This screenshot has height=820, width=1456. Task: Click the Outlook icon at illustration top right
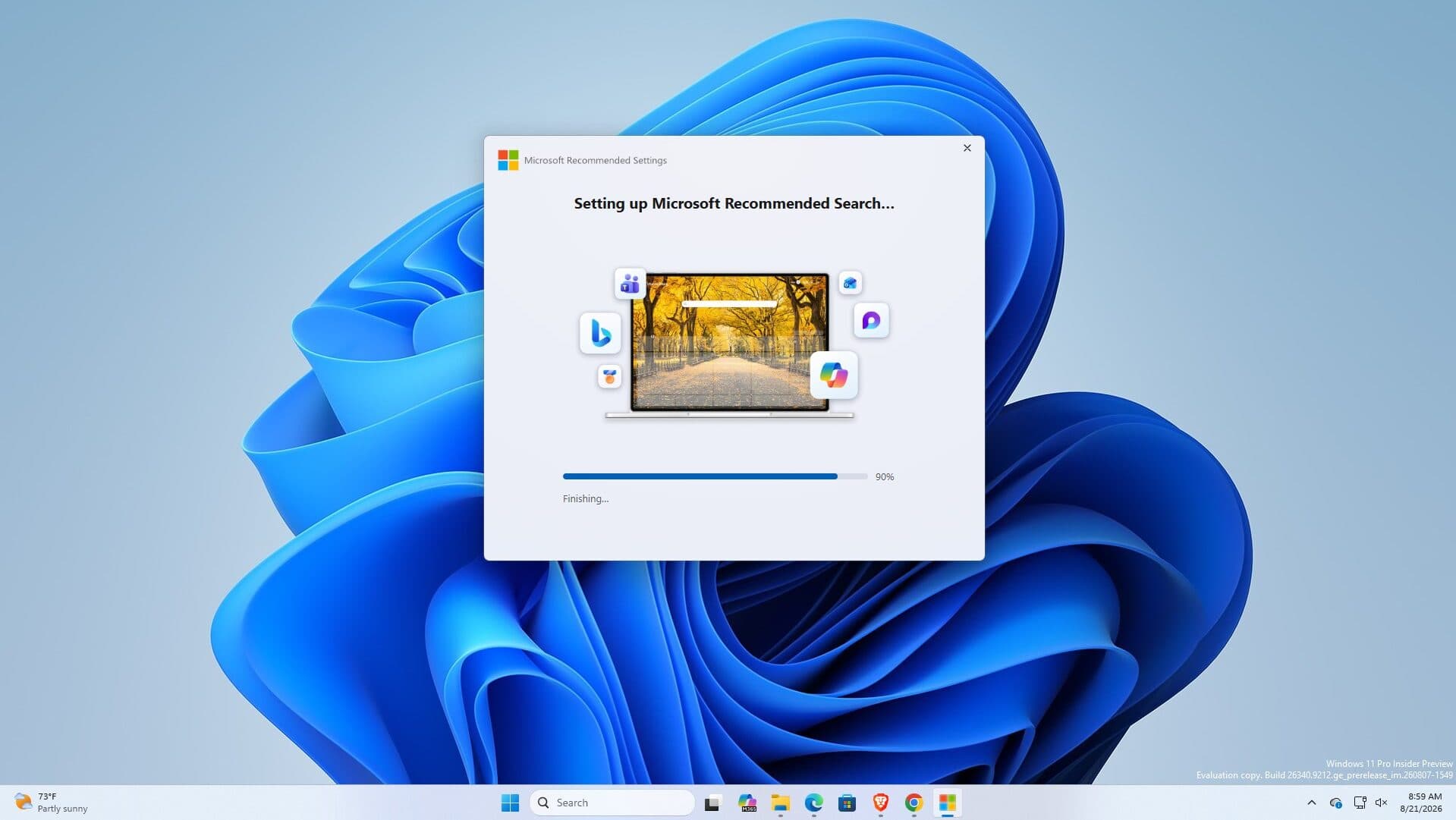[x=850, y=283]
